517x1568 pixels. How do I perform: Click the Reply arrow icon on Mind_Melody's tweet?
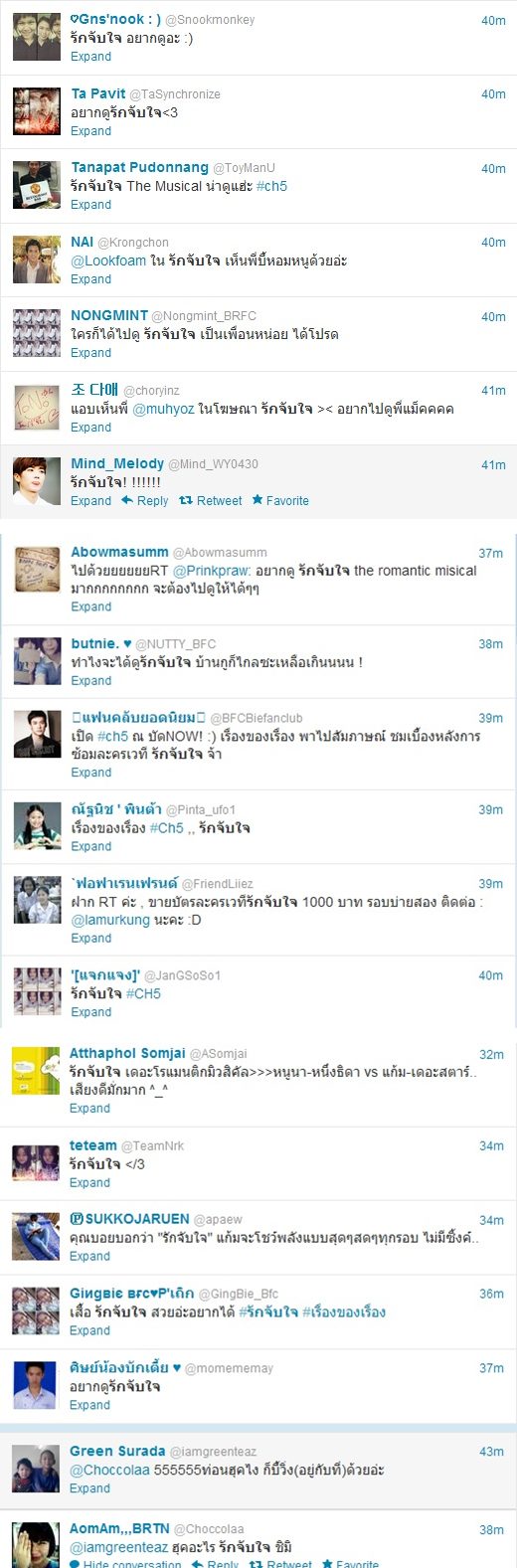[x=127, y=500]
